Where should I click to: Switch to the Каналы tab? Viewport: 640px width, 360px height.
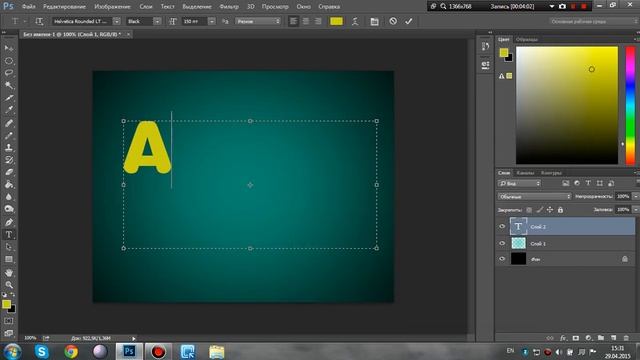tap(525, 173)
